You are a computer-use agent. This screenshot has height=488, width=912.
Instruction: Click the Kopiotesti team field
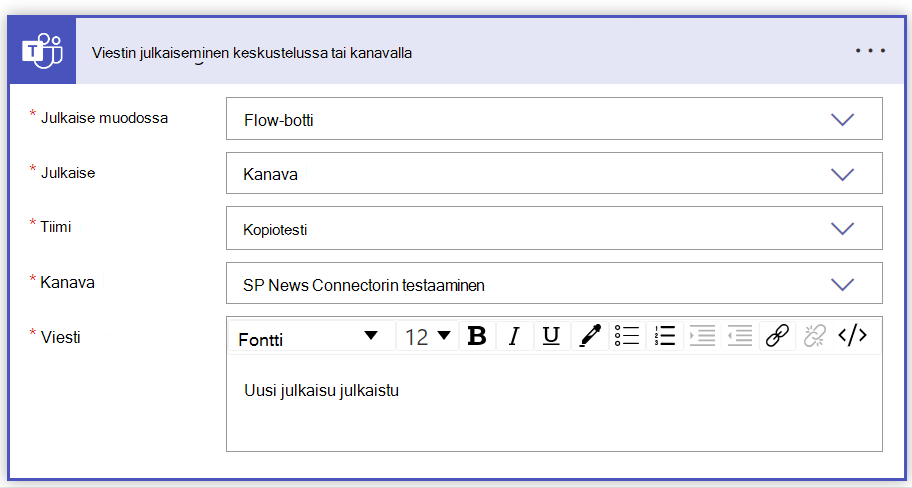pos(554,228)
